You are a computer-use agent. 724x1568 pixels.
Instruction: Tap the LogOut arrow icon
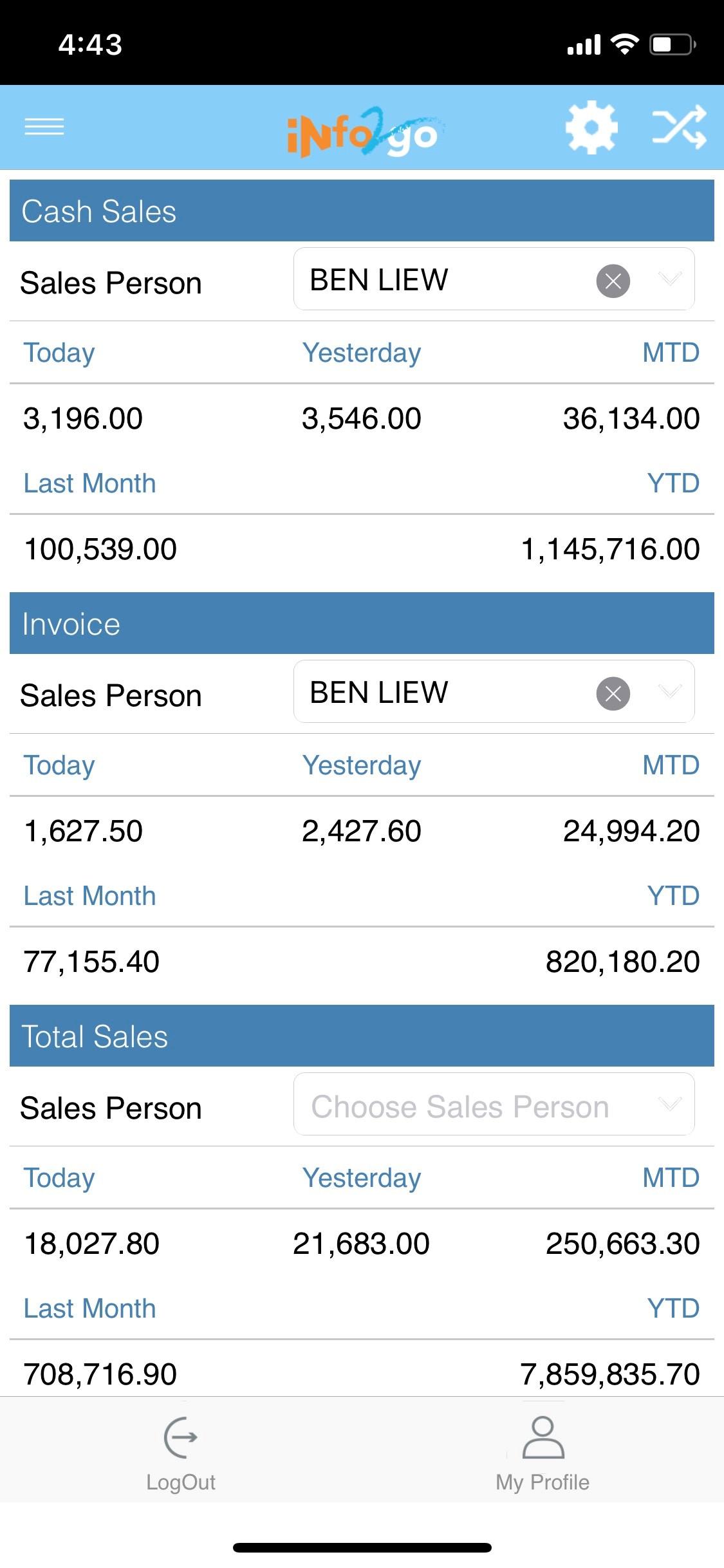tap(181, 1437)
